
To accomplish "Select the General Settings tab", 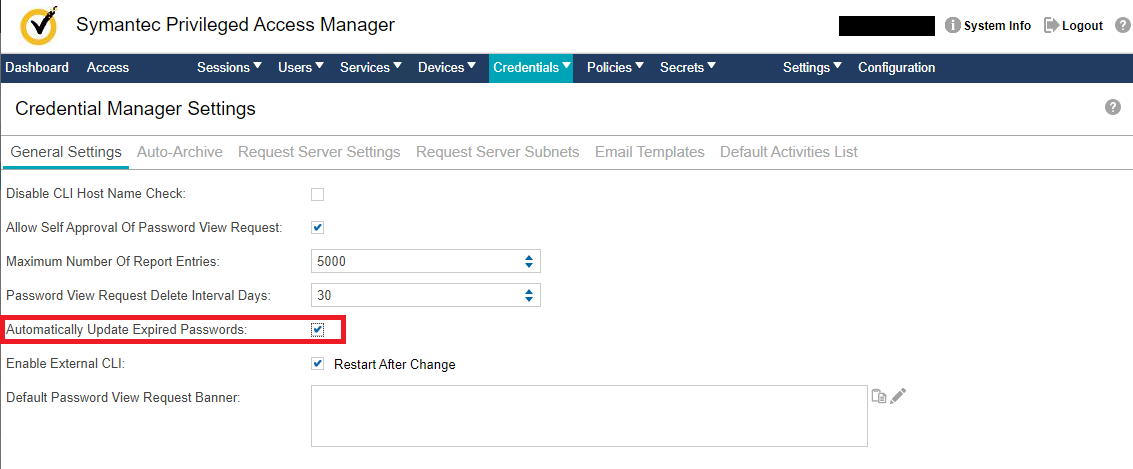I will pos(66,152).
